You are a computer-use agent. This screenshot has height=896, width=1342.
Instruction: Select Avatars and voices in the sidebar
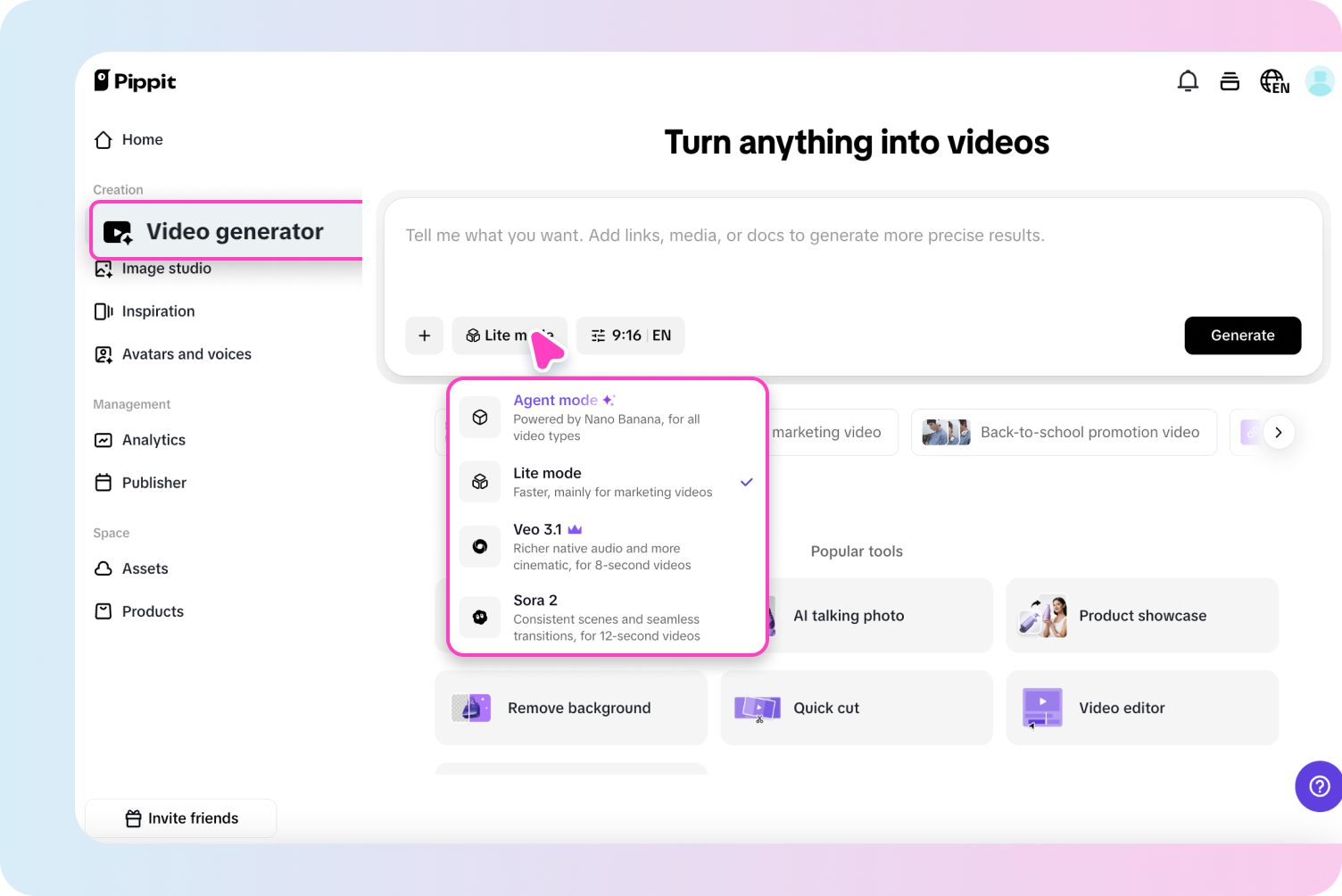[186, 353]
